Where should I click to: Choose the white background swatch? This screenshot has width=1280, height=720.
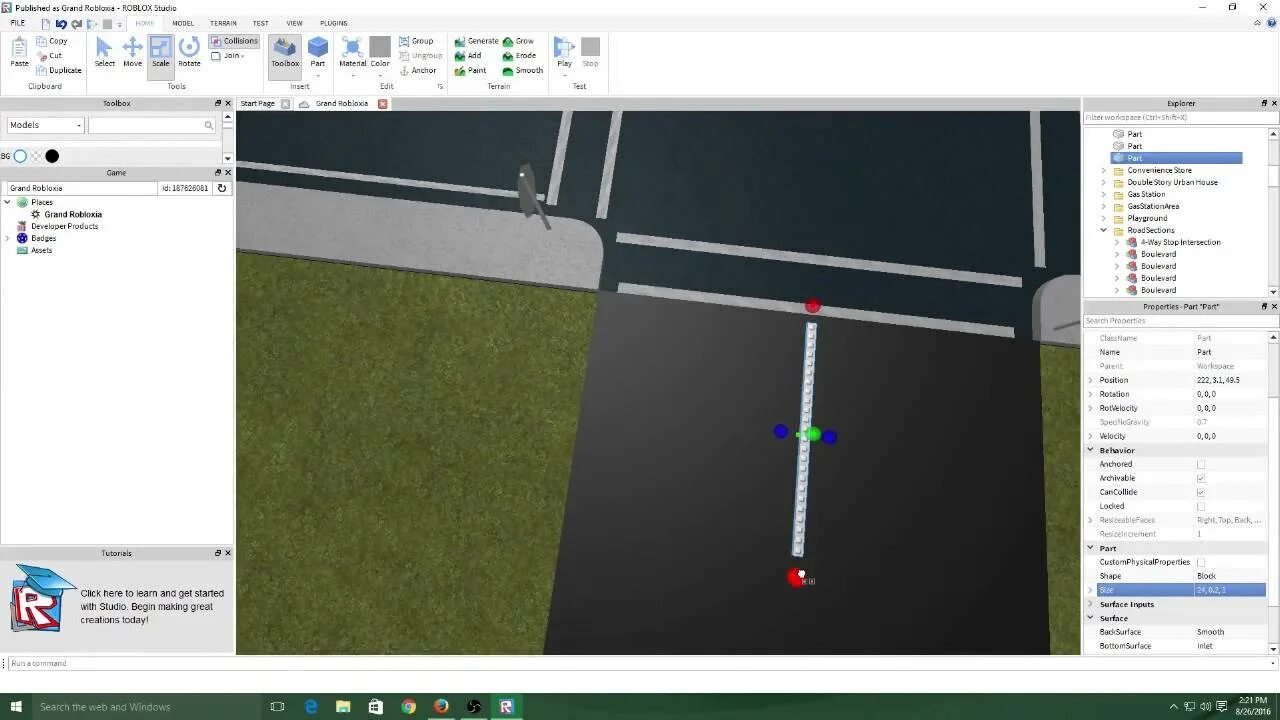pyautogui.click(x=20, y=156)
